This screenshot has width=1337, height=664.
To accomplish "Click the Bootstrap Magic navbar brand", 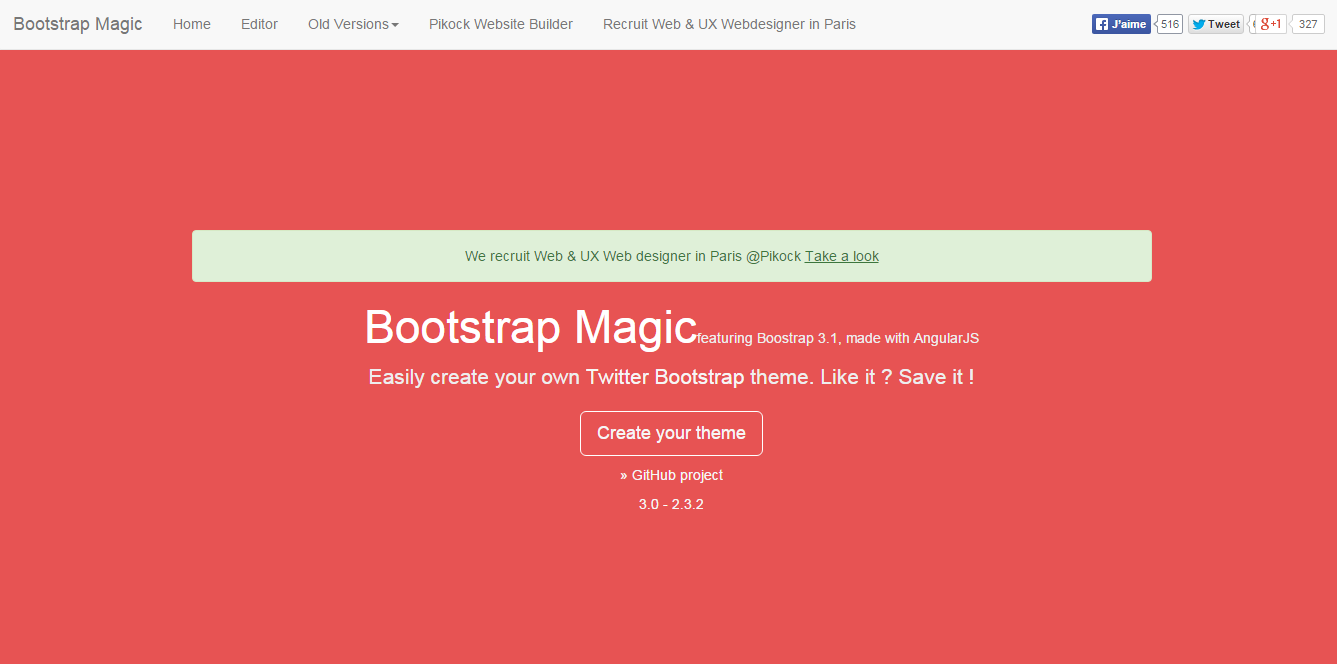I will click(78, 24).
